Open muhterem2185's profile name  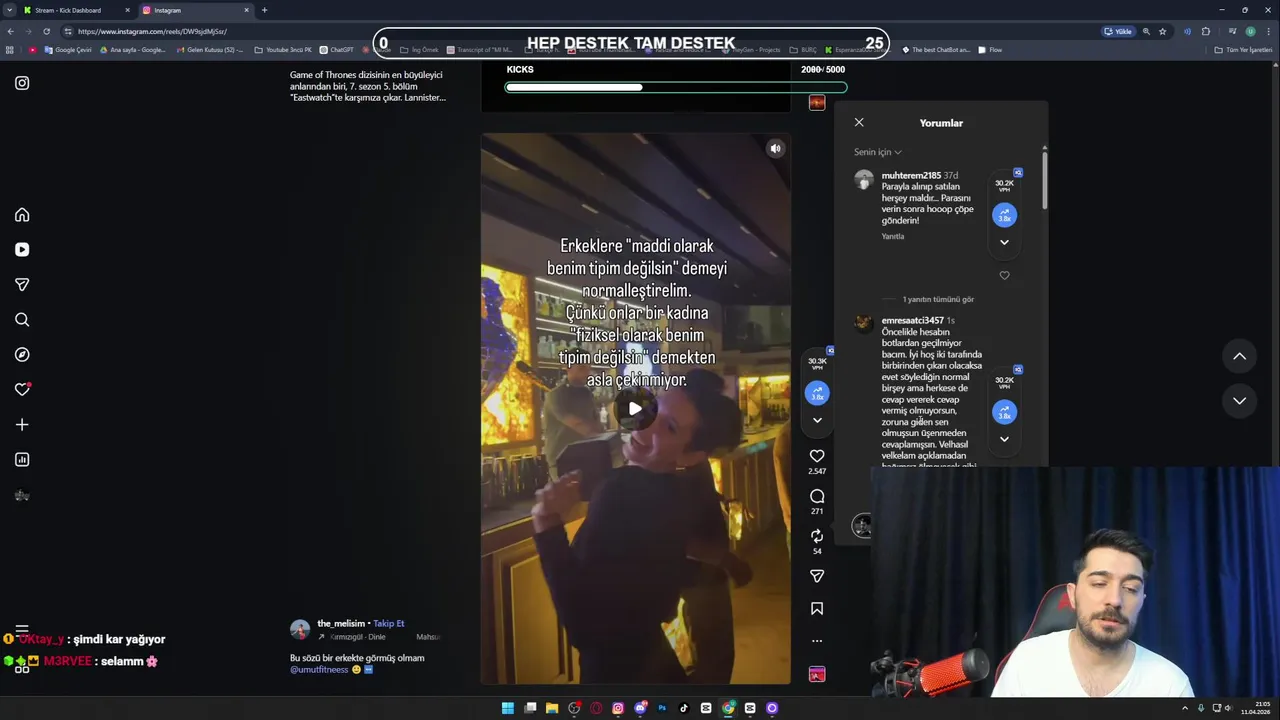(911, 176)
